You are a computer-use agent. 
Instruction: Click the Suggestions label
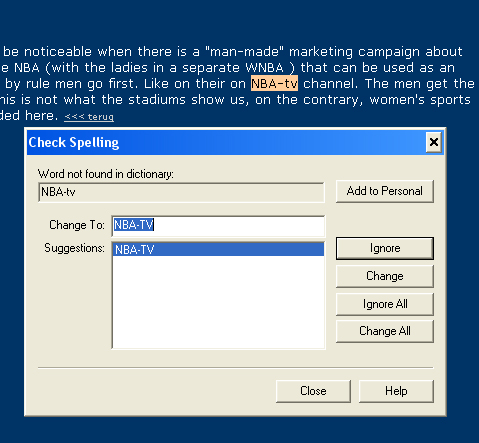coord(74,248)
